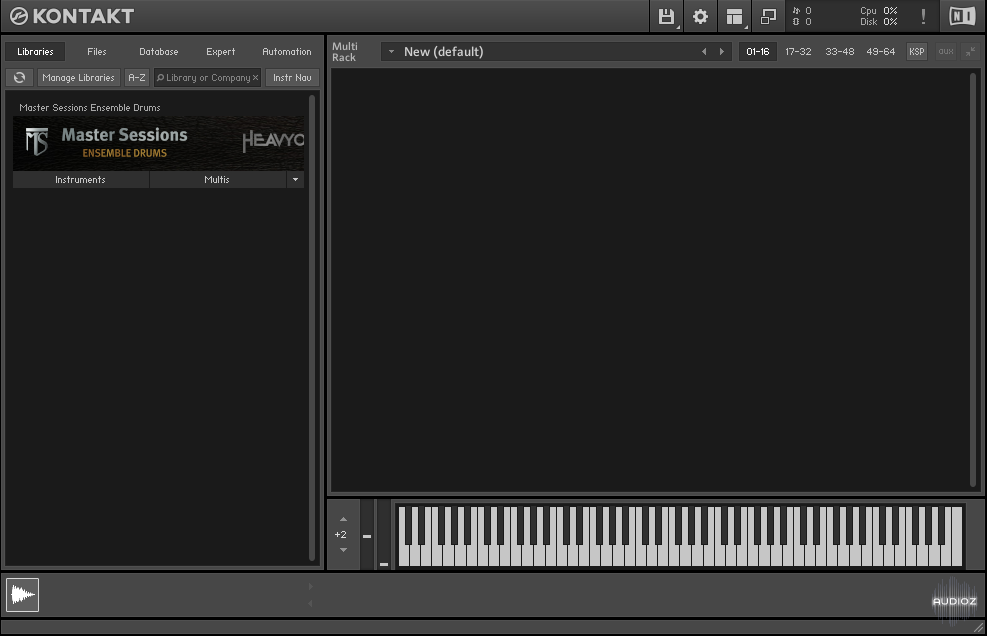Show rack page 49-64
Image resolution: width=987 pixels, height=636 pixels.
[881, 52]
